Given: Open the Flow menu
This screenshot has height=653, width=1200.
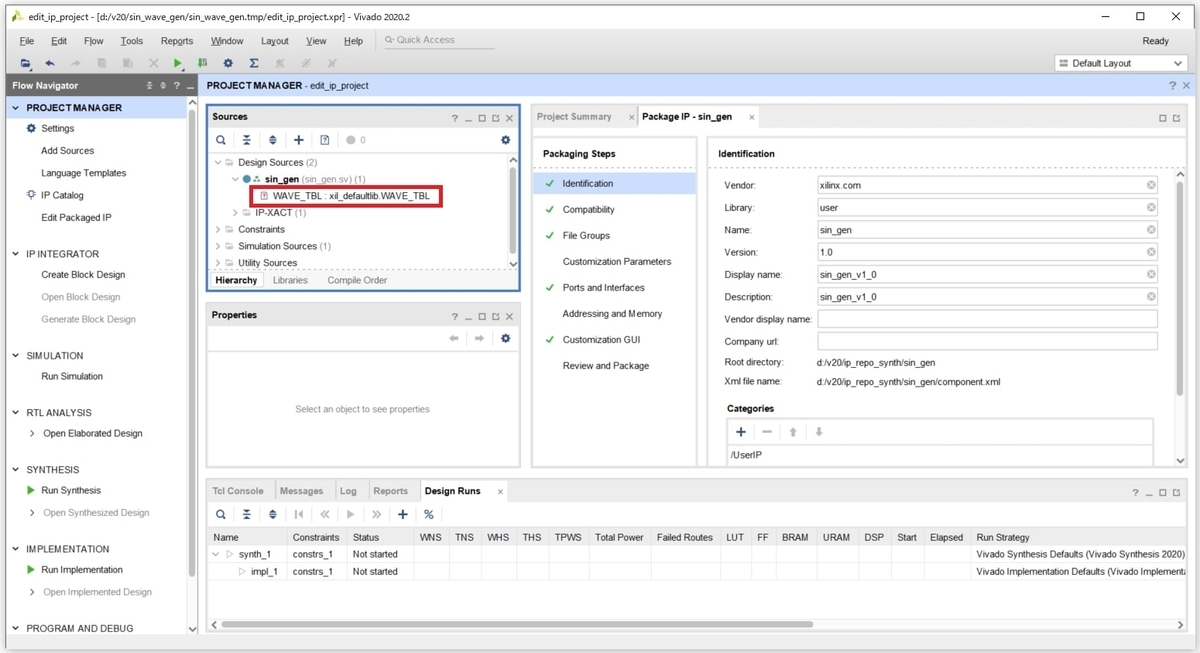Looking at the screenshot, I should pos(93,41).
